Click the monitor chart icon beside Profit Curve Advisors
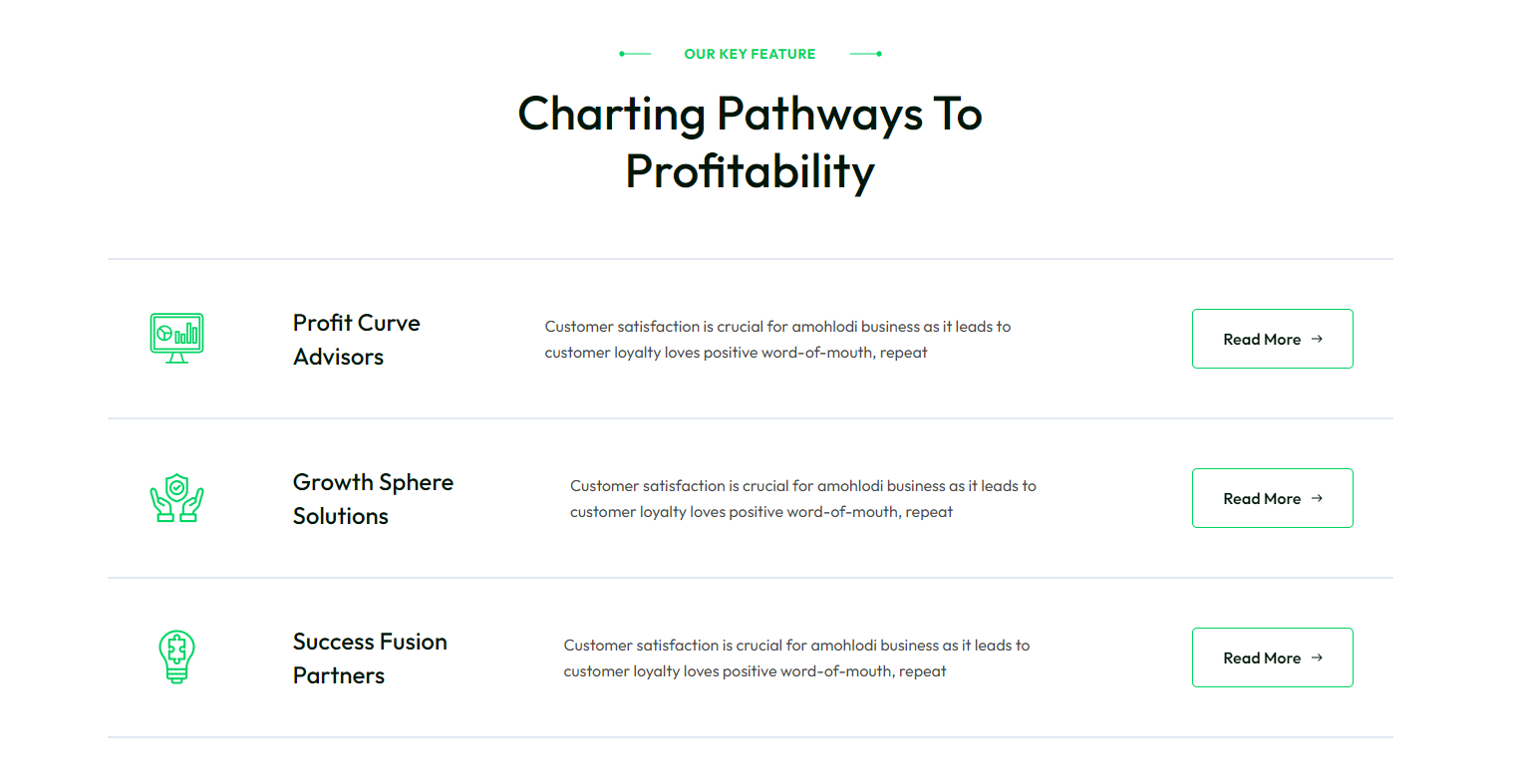 pos(176,338)
